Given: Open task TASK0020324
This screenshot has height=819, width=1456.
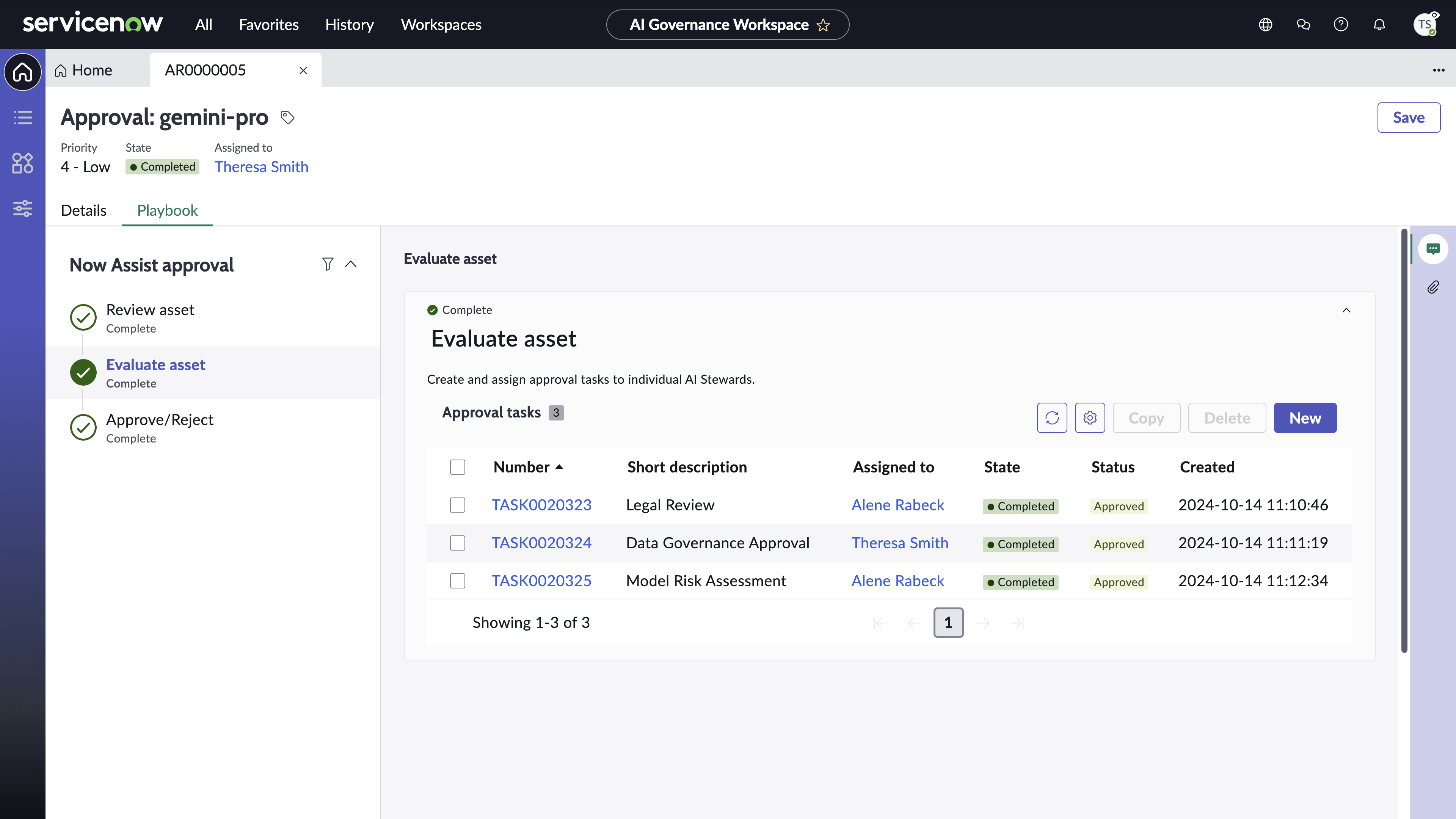Looking at the screenshot, I should click(x=541, y=543).
